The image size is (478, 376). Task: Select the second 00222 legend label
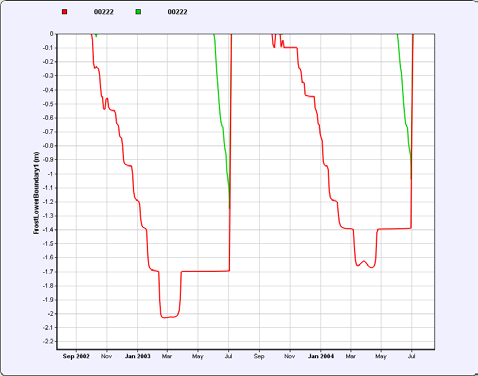tap(177, 12)
